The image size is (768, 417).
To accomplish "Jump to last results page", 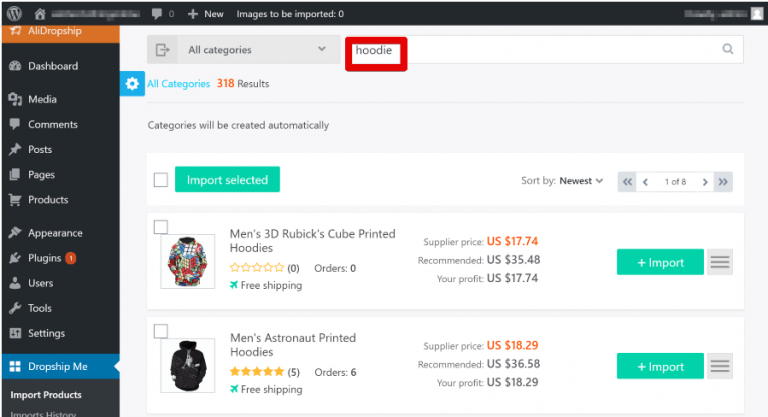I will pos(723,182).
